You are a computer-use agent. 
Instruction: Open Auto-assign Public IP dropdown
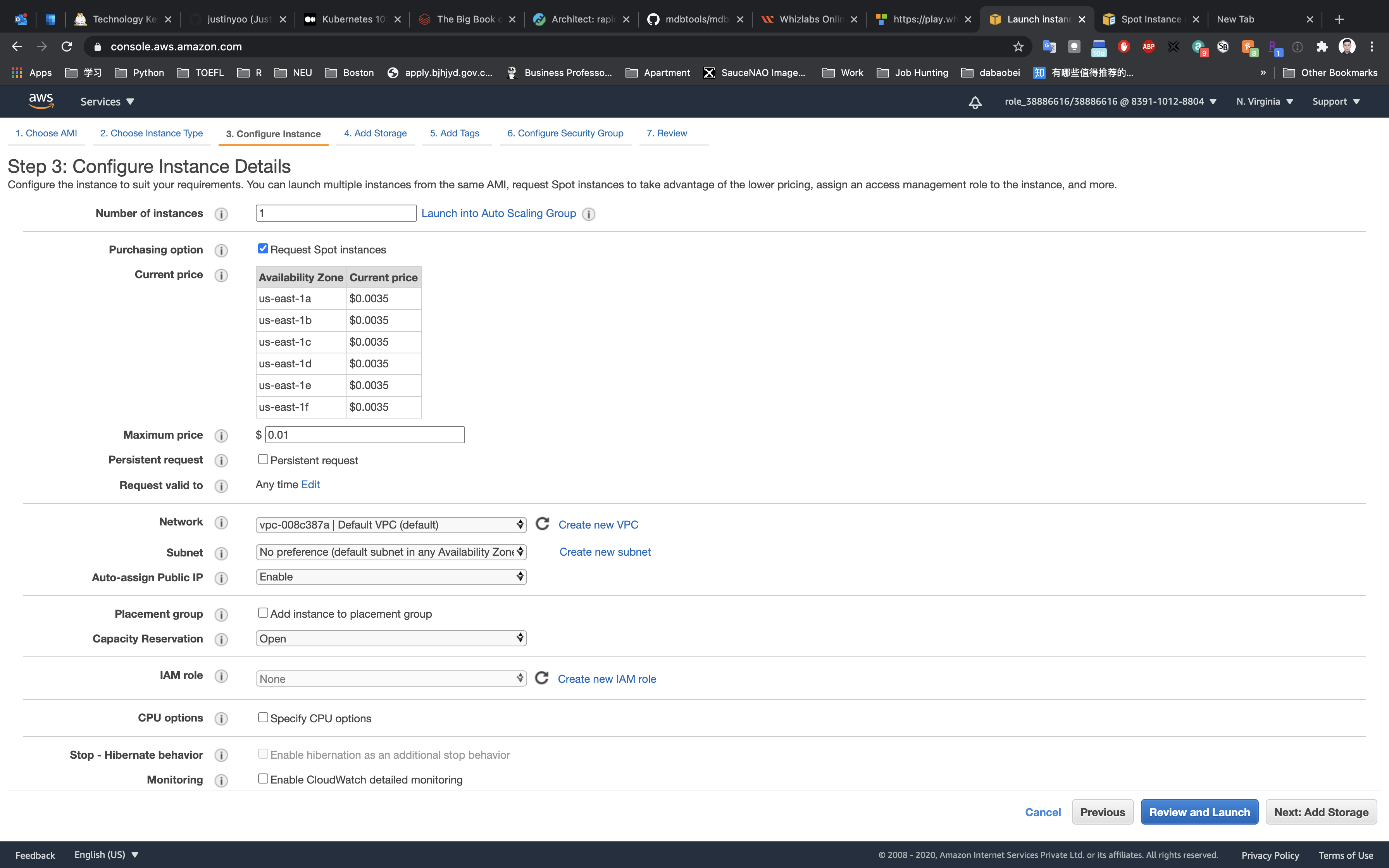tap(391, 576)
